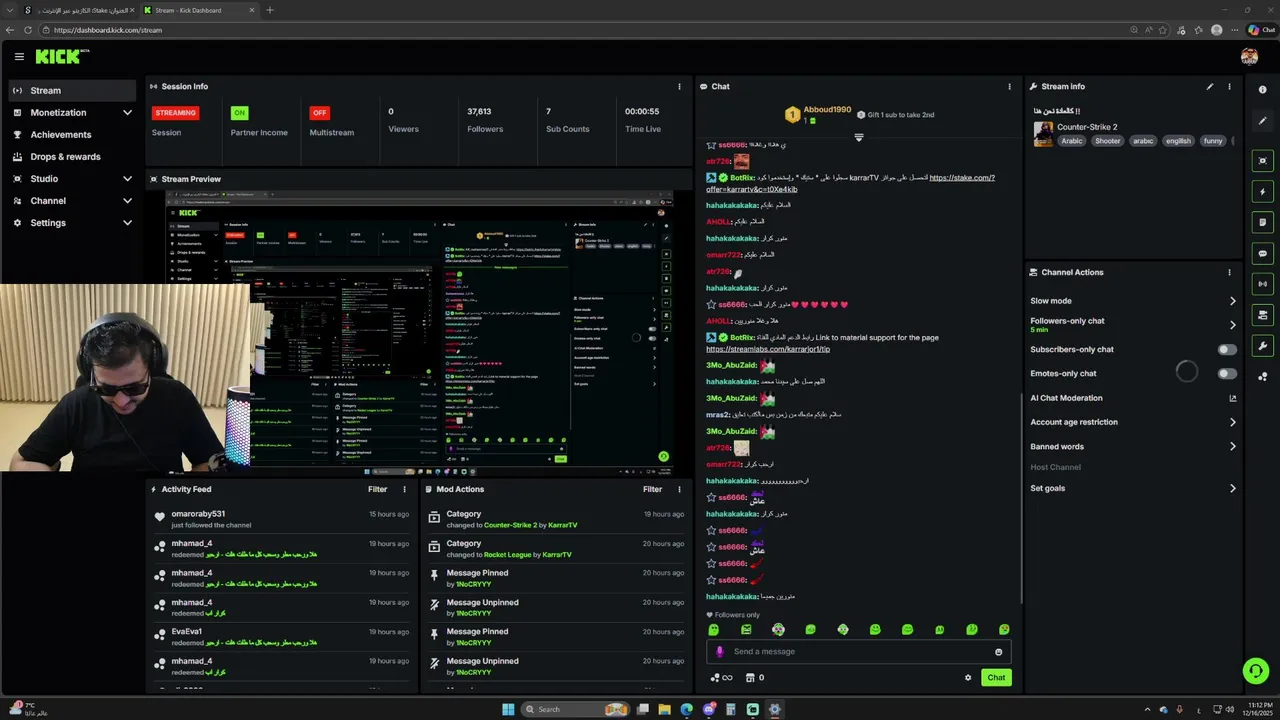Click the purple microphone icon in the message box

point(720,652)
